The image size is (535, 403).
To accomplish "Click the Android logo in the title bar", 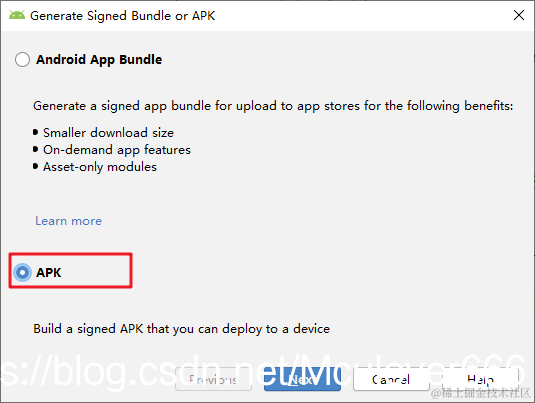I will [x=17, y=15].
